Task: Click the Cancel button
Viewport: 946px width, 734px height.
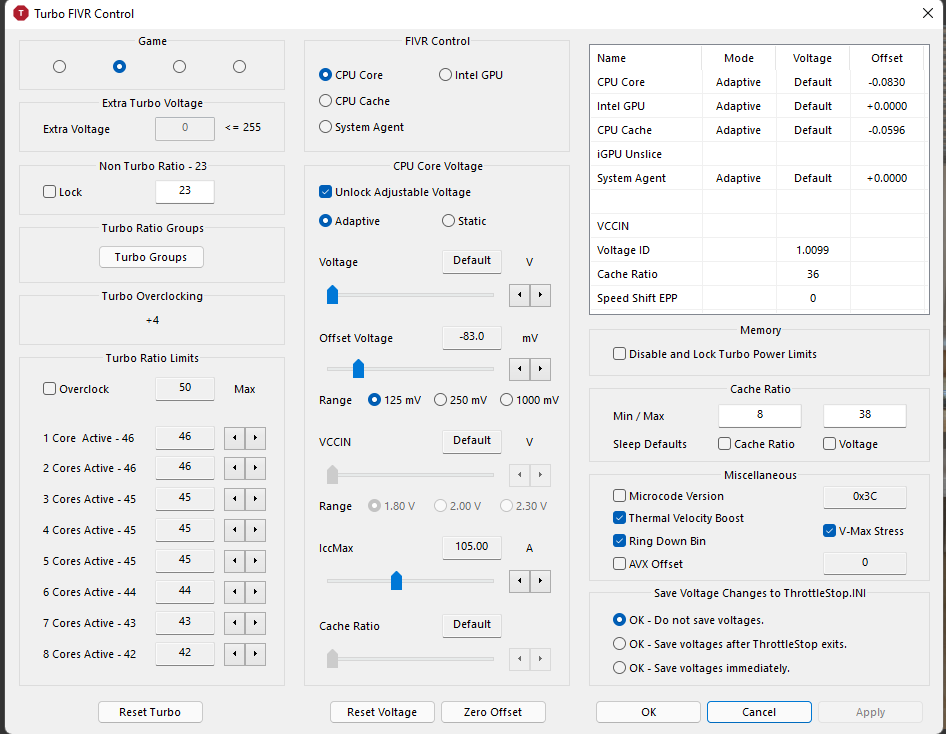Action: click(759, 712)
